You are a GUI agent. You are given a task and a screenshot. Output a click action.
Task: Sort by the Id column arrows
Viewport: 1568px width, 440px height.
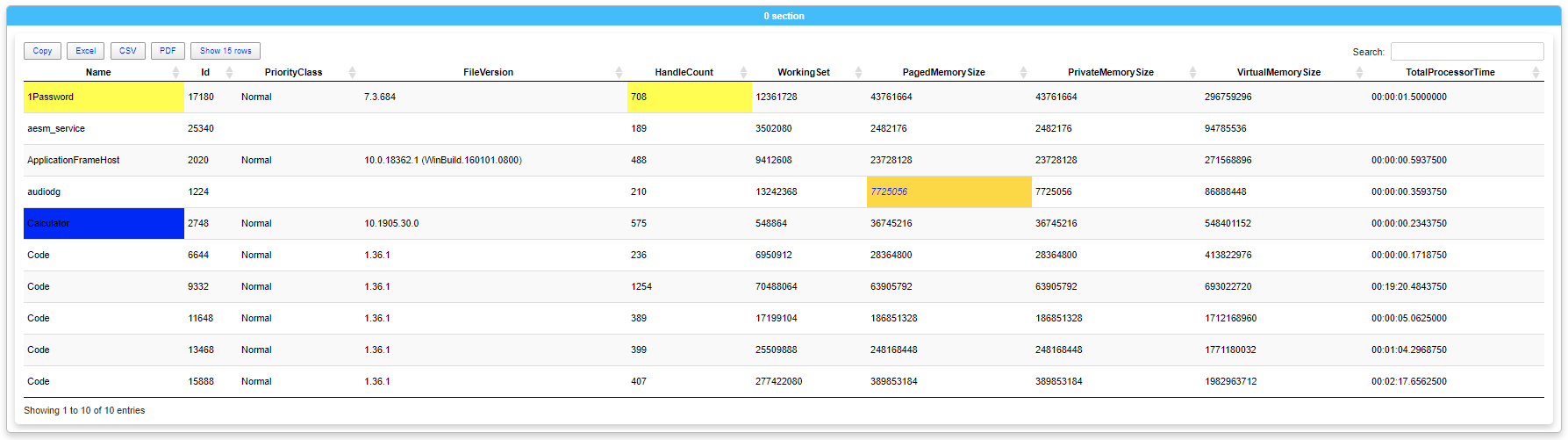229,73
